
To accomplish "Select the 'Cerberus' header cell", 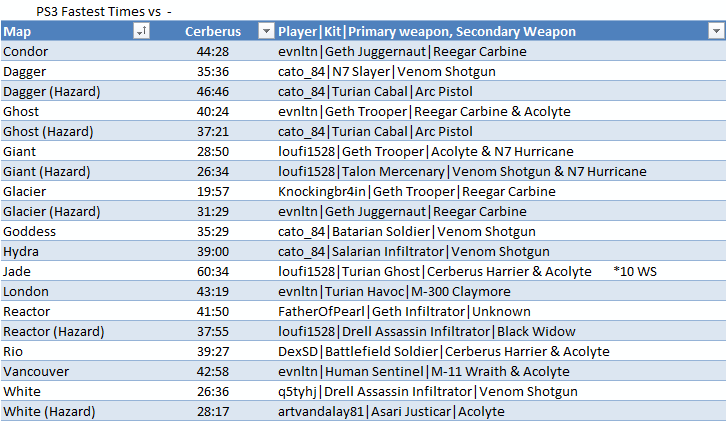I will point(213,31).
